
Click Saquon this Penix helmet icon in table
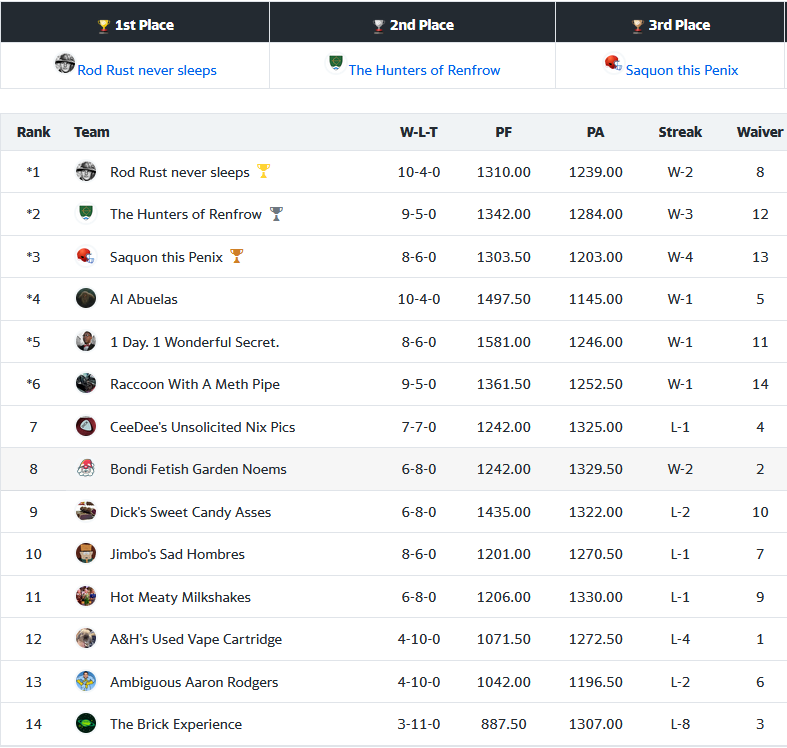(x=86, y=257)
